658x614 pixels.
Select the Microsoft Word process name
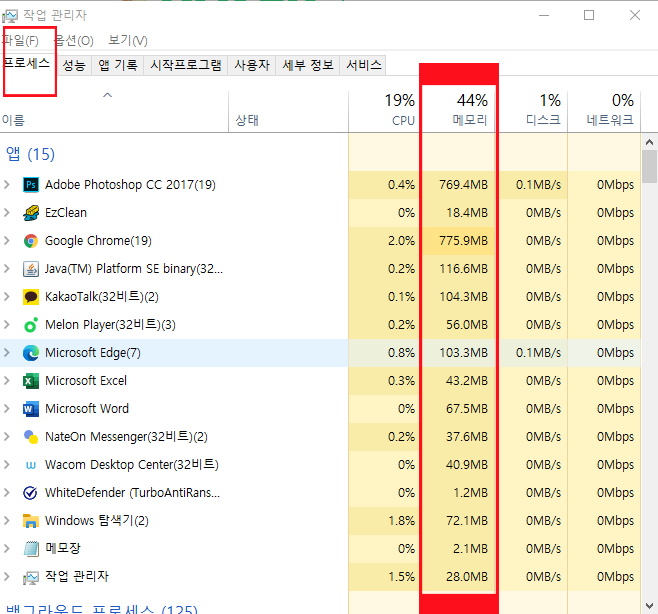87,409
